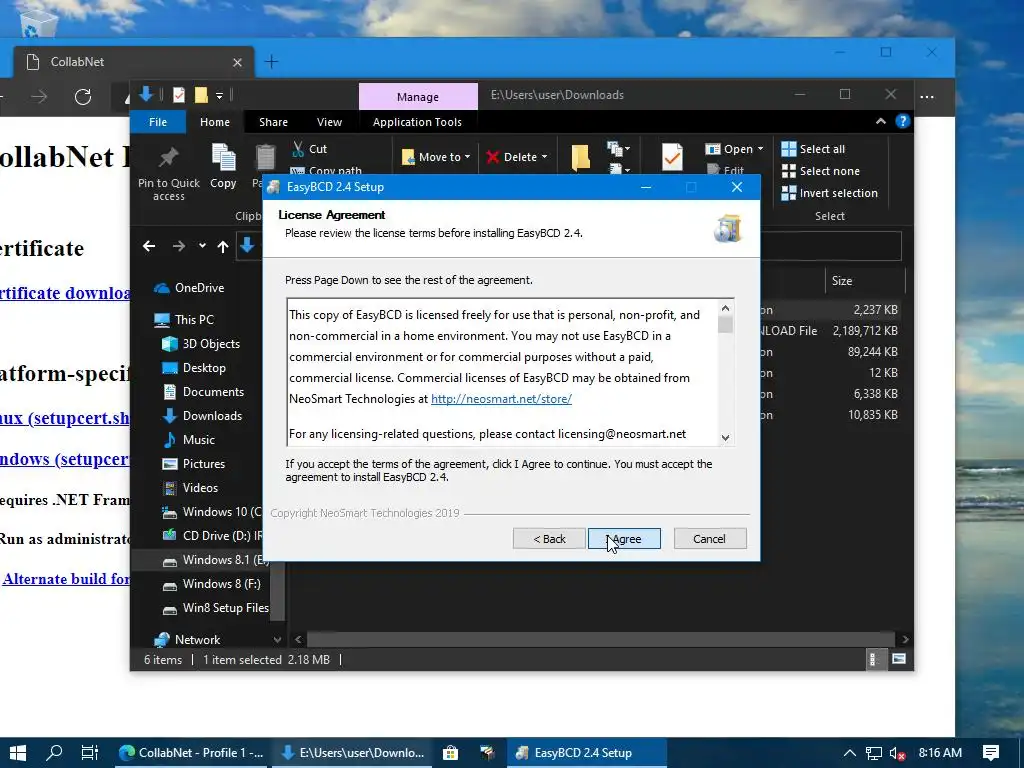This screenshot has width=1024, height=768.
Task: Open Application Tools tab
Action: coord(417,122)
